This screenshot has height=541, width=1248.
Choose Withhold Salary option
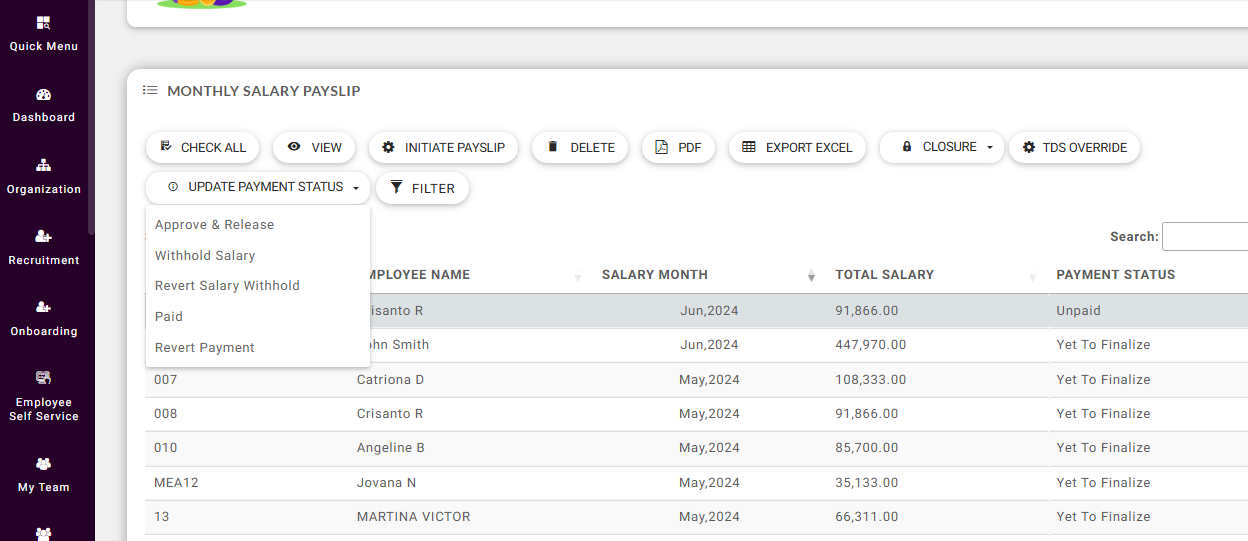click(205, 256)
